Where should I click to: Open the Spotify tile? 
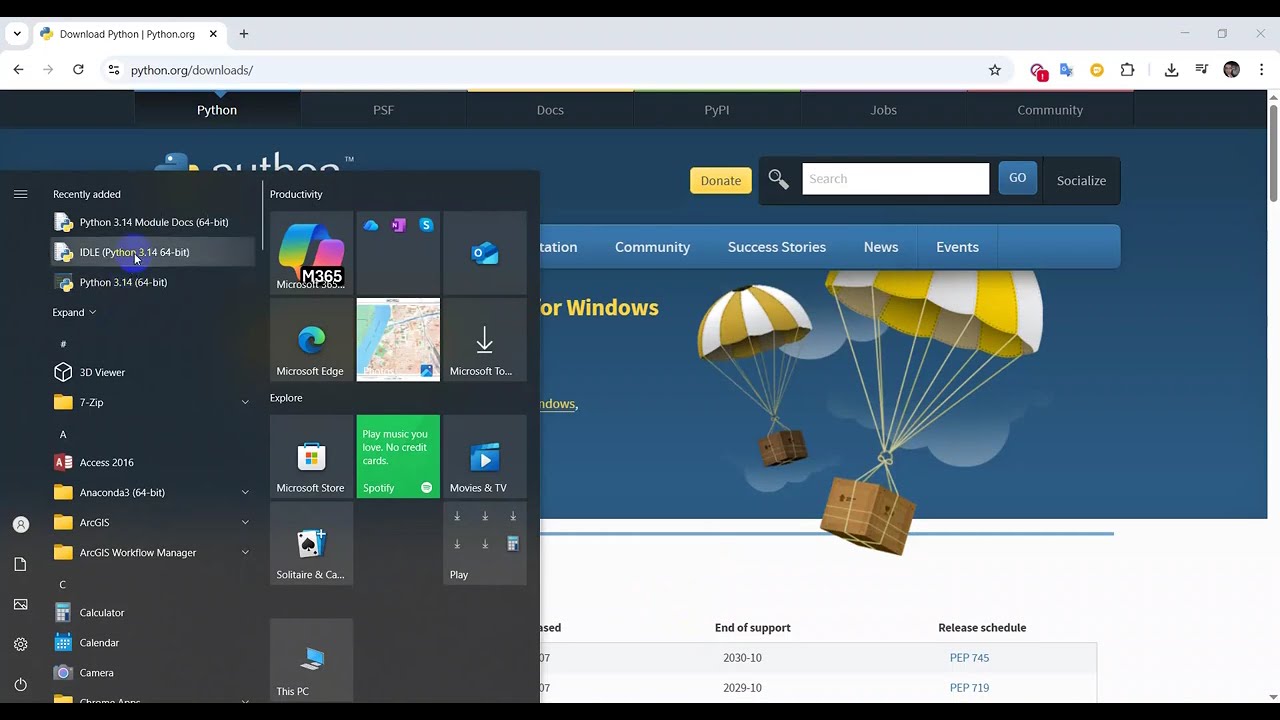(398, 456)
